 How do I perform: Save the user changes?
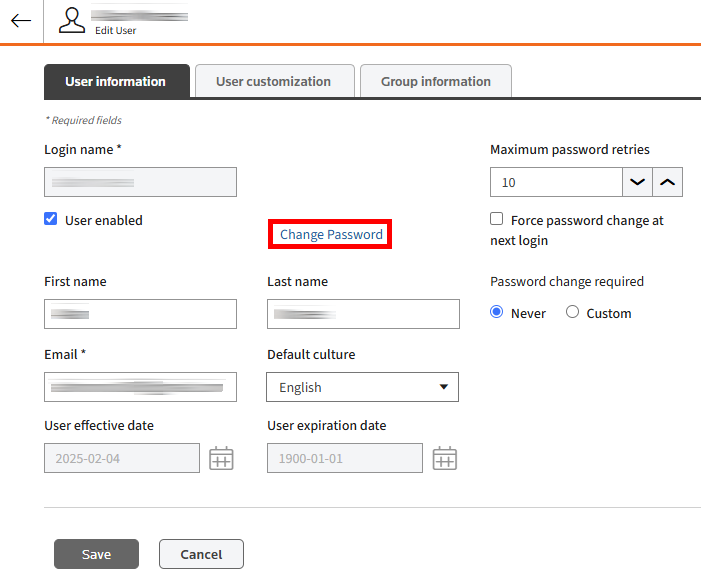(97, 554)
